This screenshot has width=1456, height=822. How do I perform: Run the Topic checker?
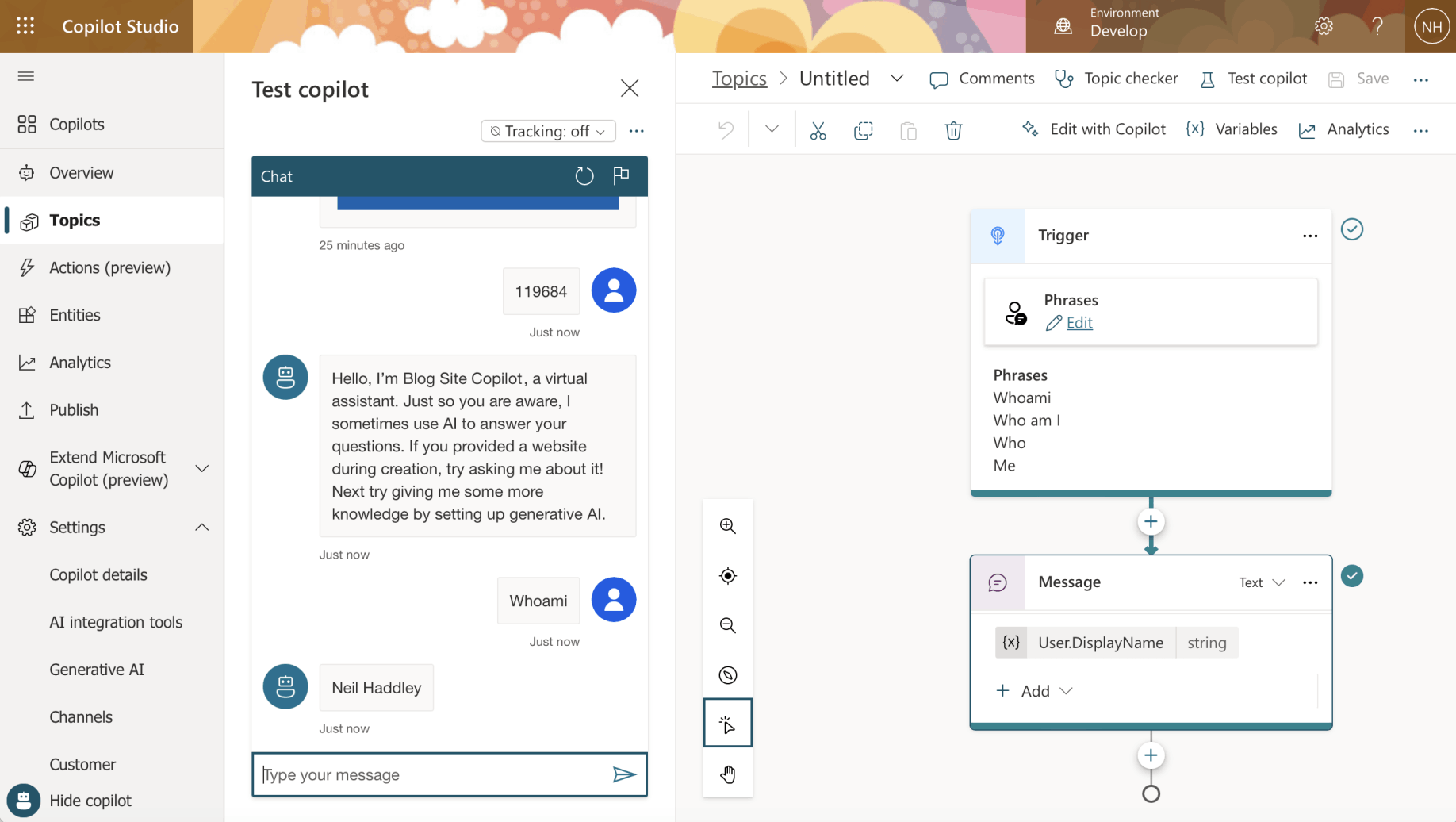point(1116,79)
